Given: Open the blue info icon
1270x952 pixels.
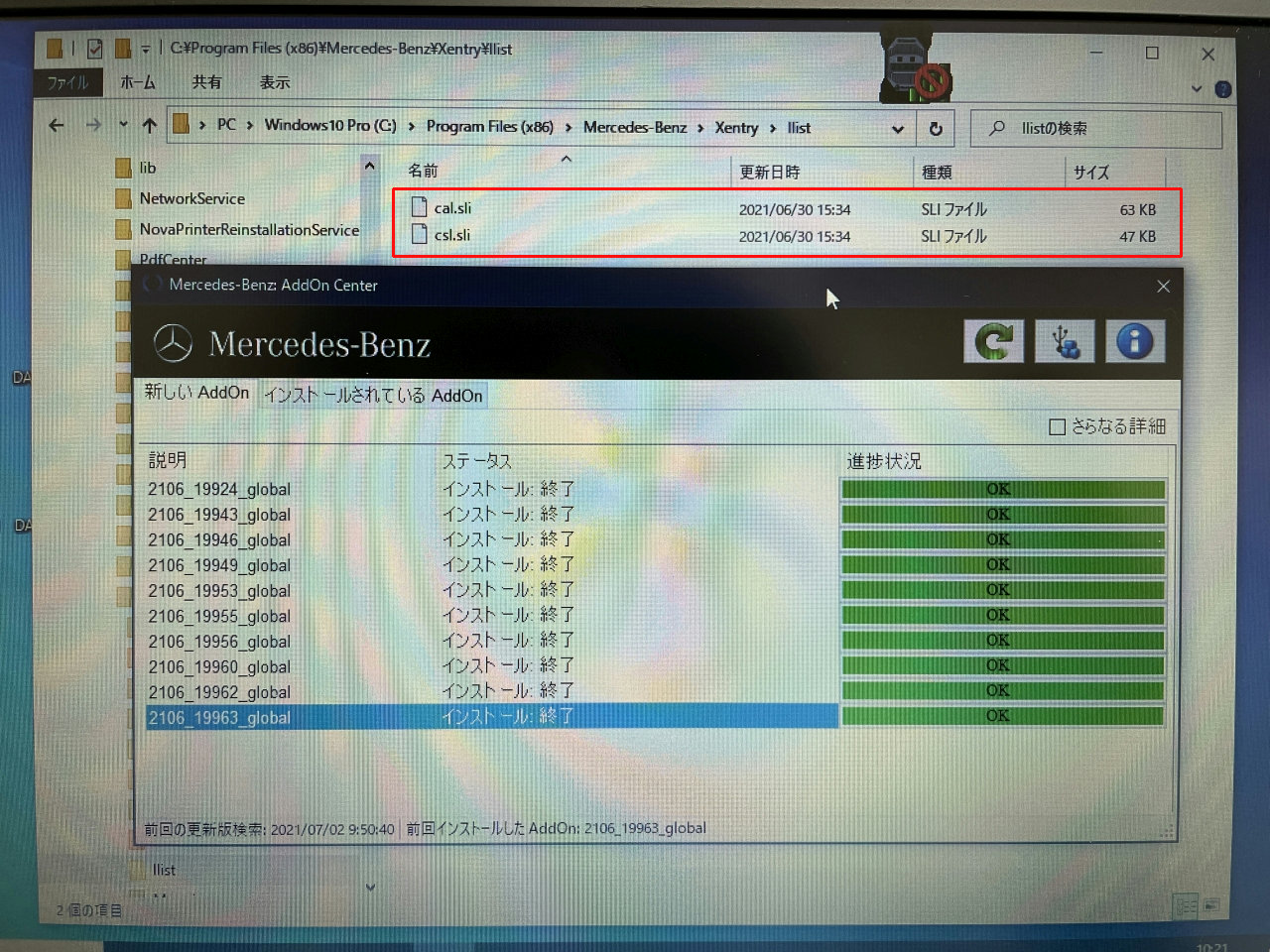Looking at the screenshot, I should (x=1135, y=342).
